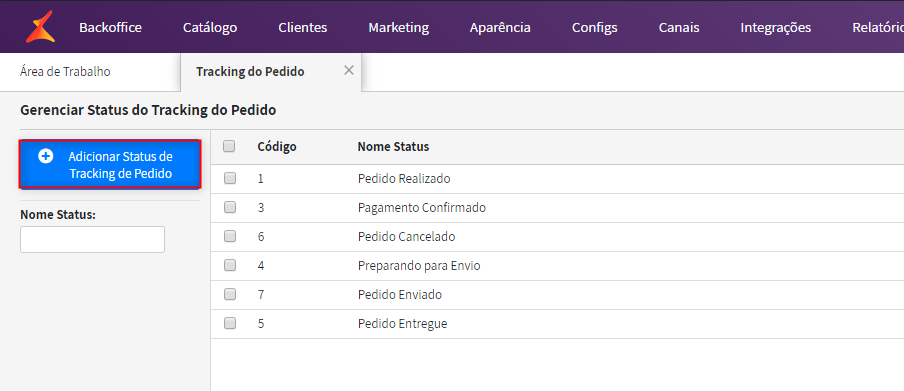Select the Pedido Cancelado checkbox
This screenshot has height=391, width=904.
point(230,236)
